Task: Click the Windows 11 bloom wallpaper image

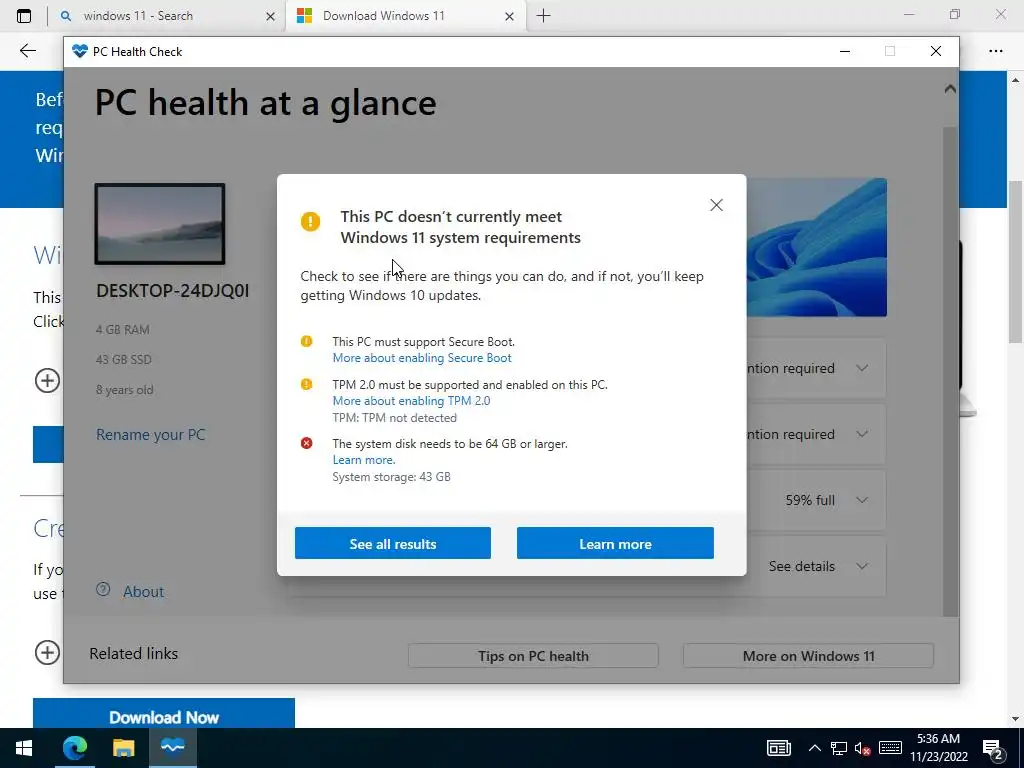Action: (816, 248)
